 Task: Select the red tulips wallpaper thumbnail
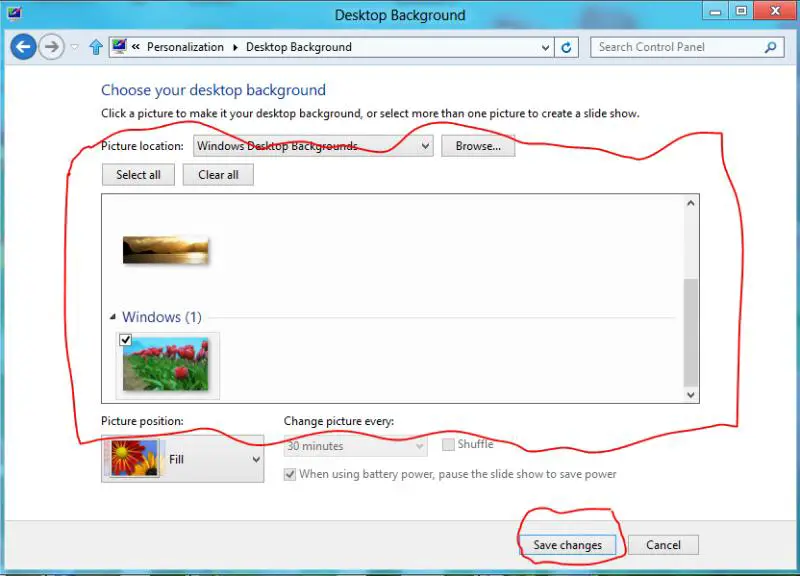165,365
